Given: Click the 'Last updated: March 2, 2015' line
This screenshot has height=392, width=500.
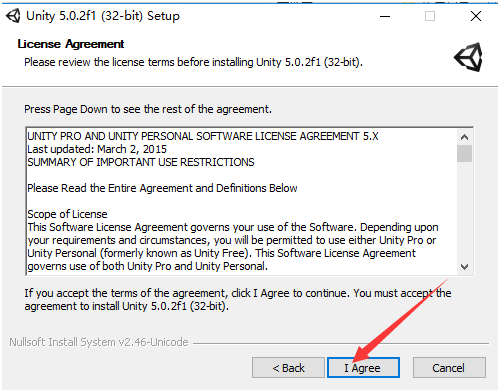Looking at the screenshot, I should click(97, 149).
